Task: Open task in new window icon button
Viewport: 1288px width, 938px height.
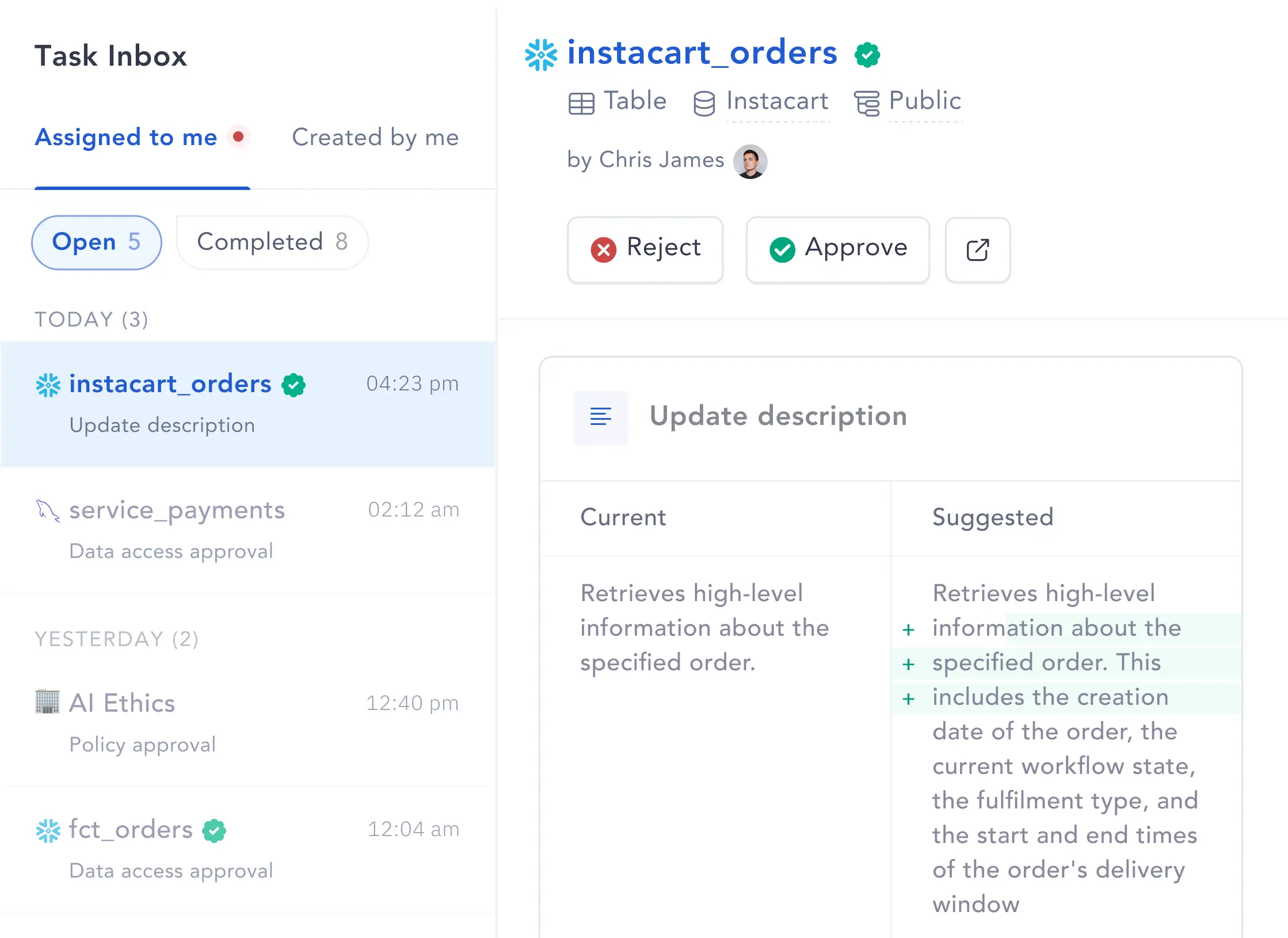Action: (x=977, y=249)
